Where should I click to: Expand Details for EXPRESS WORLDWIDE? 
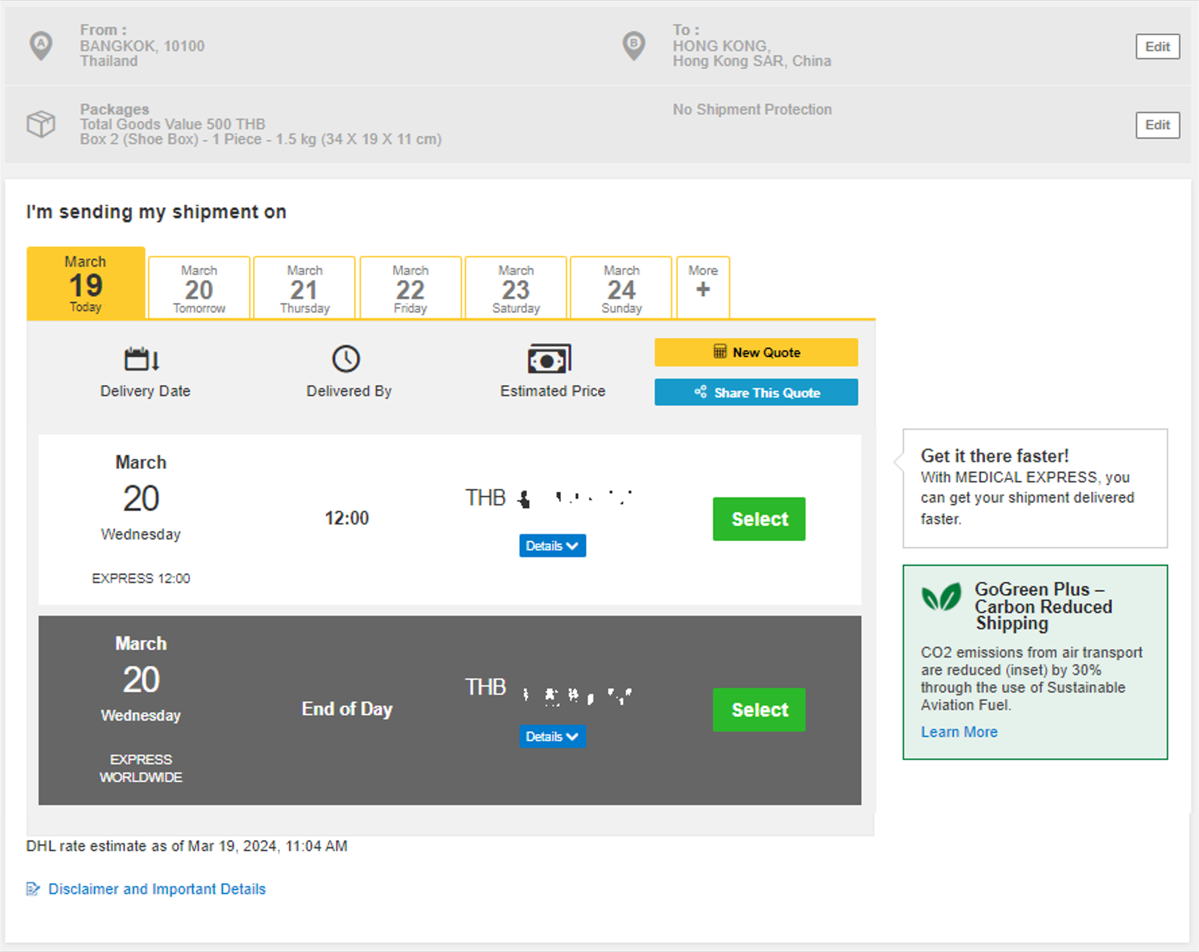[552, 736]
